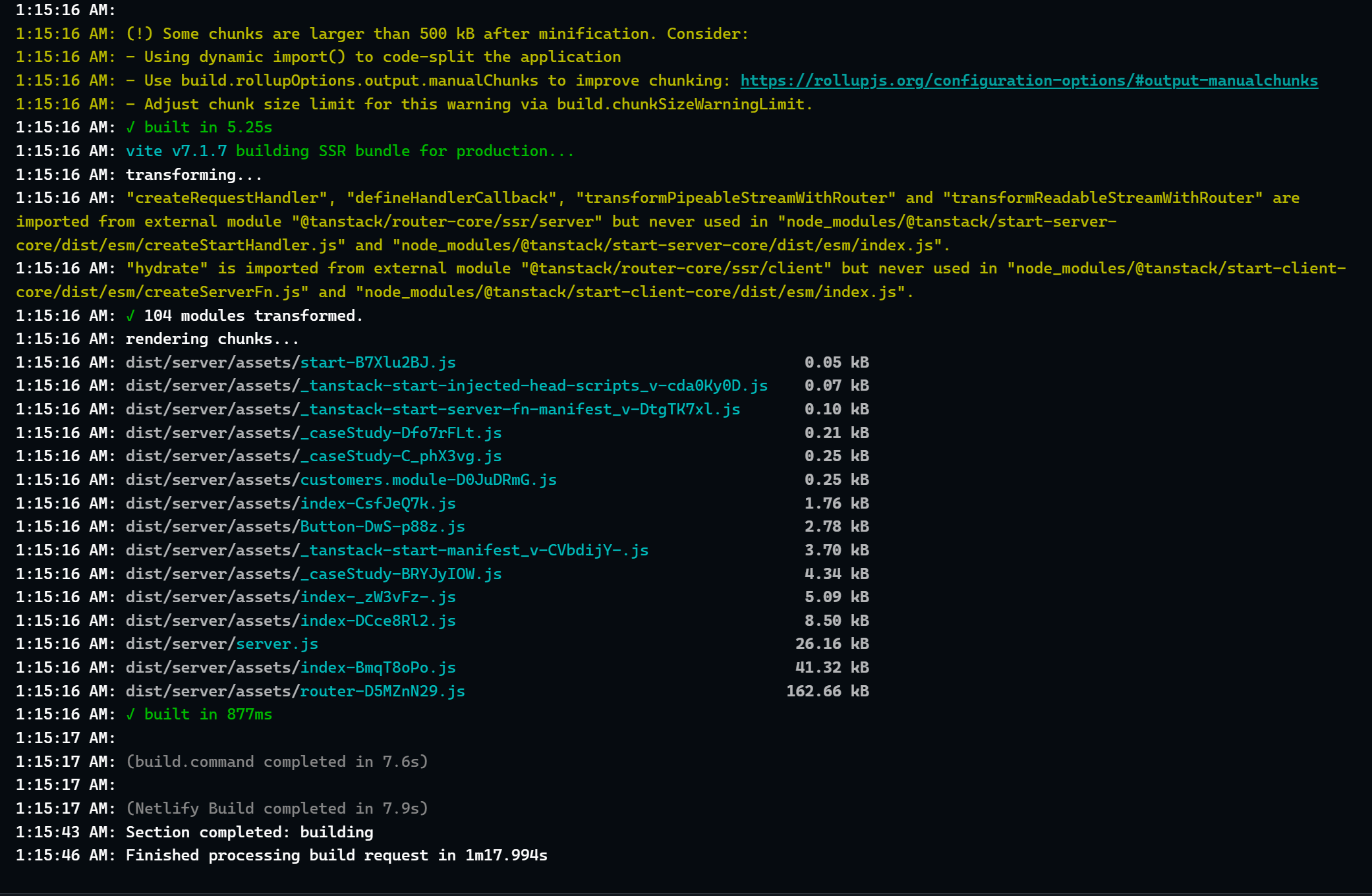Click the checkmark before '104 modules transformed'
Viewport: 1372px width, 896px height.
point(130,316)
